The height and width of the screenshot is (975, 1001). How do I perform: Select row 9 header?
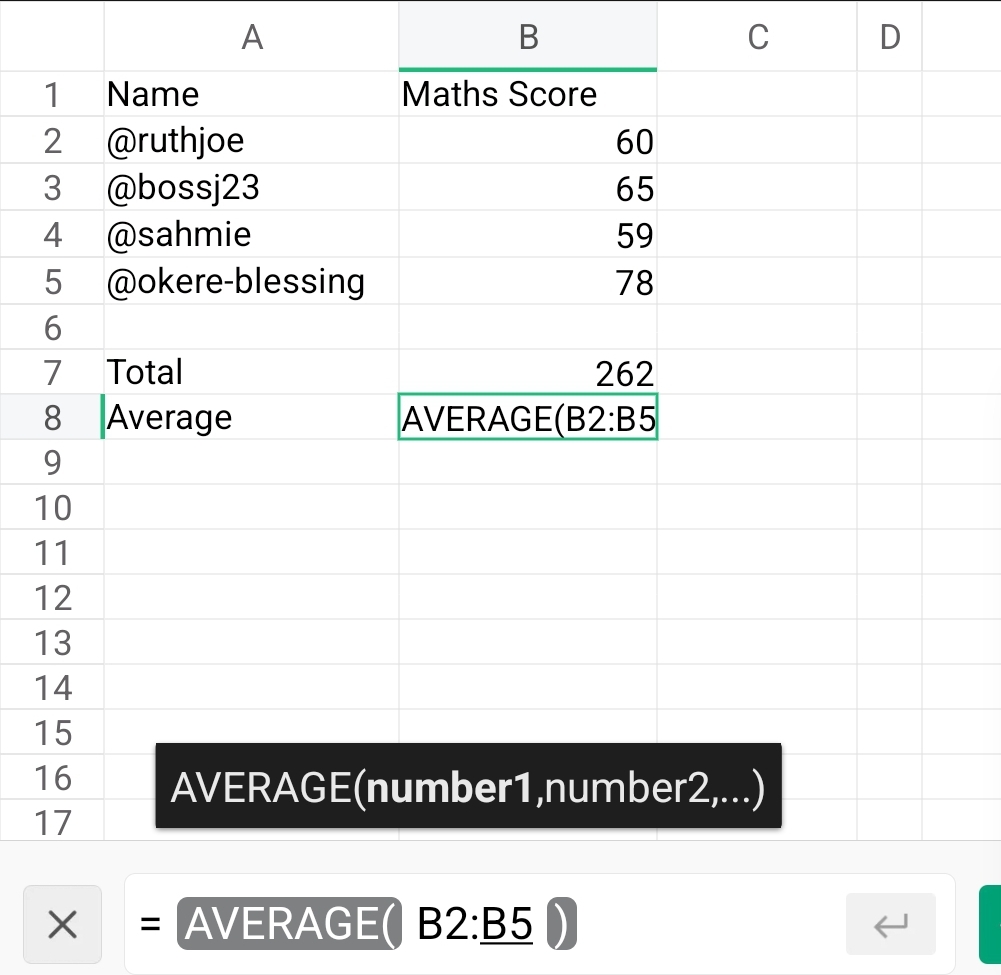click(x=52, y=462)
